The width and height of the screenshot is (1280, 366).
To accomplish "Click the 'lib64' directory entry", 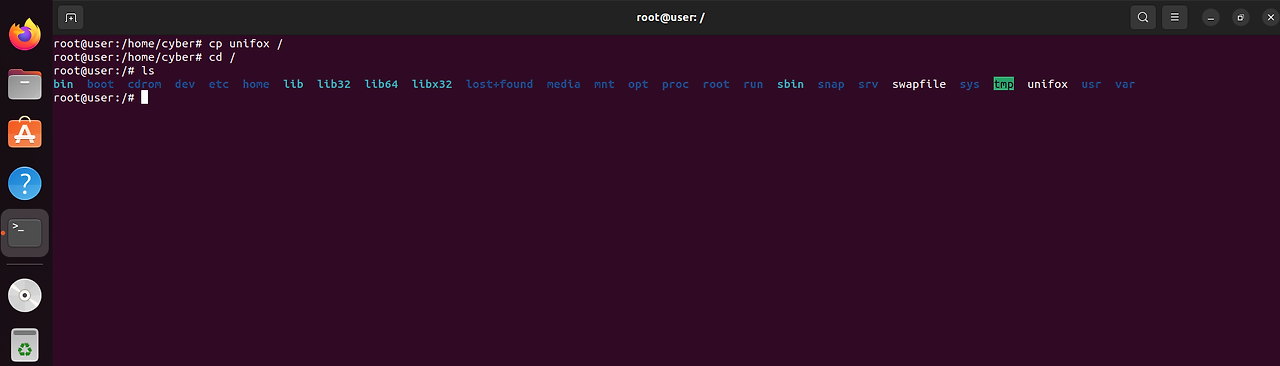I will click(381, 84).
